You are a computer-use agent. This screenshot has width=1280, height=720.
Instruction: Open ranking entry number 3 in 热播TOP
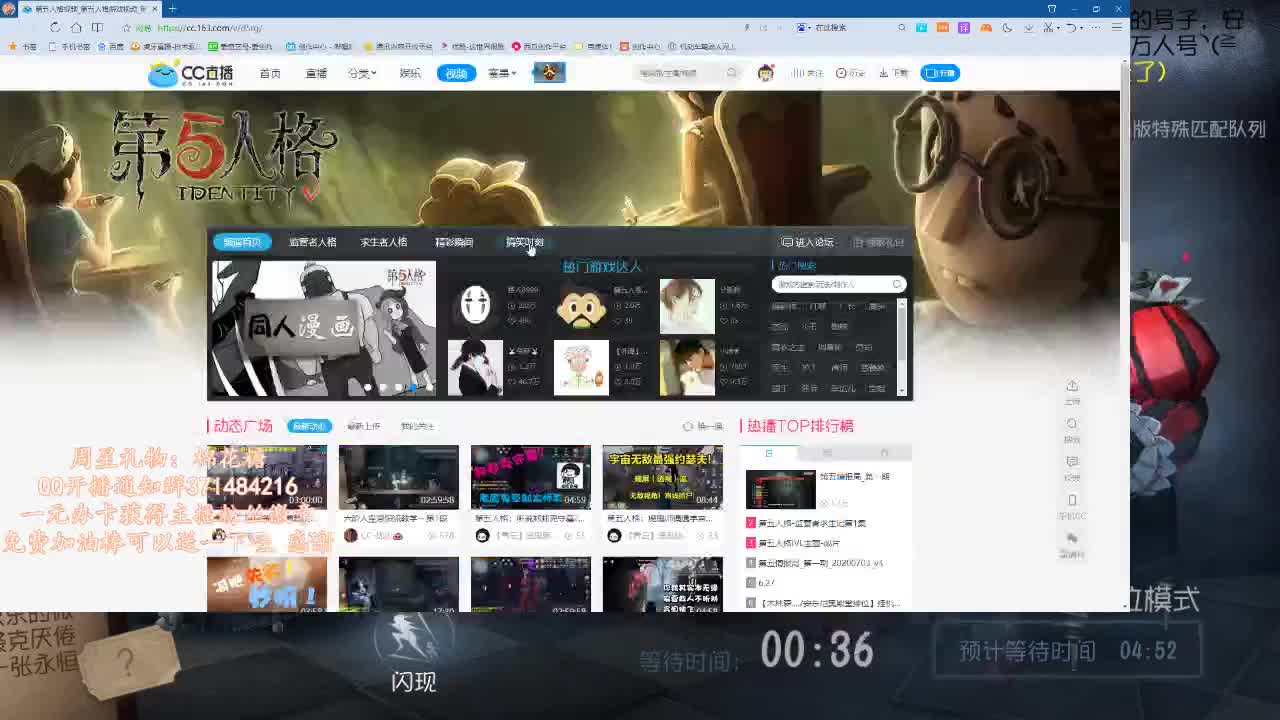(800, 543)
